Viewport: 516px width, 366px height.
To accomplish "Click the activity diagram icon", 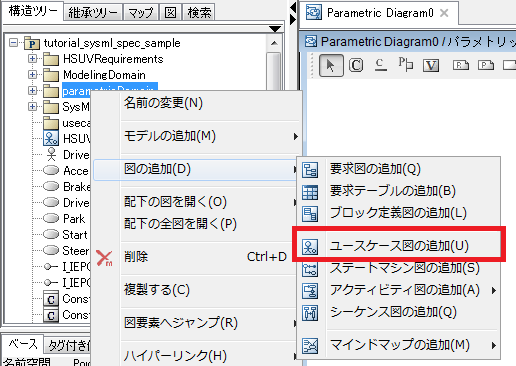I will click(310, 291).
